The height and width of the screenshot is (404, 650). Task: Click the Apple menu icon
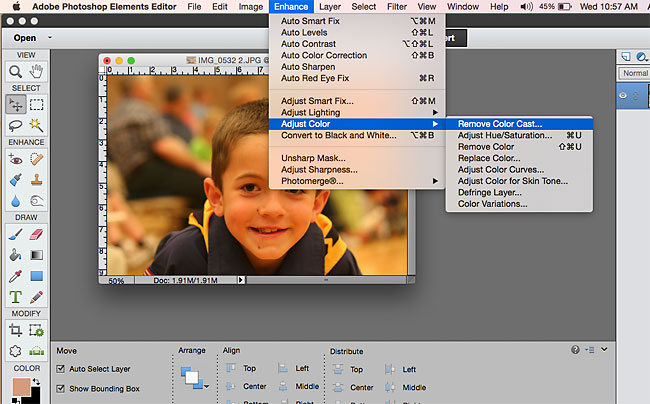coord(17,6)
